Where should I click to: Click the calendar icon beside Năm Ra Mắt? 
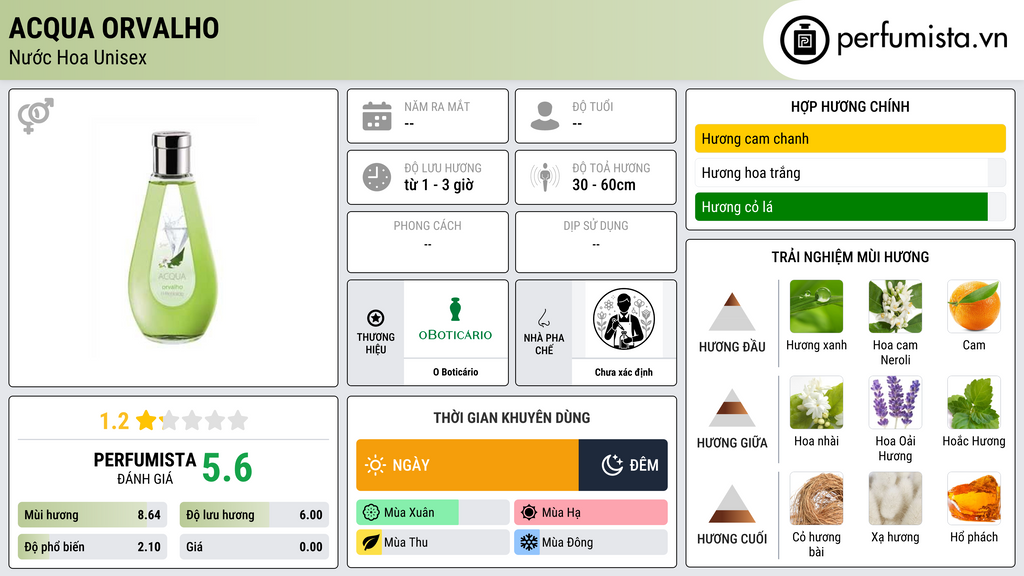(377, 116)
